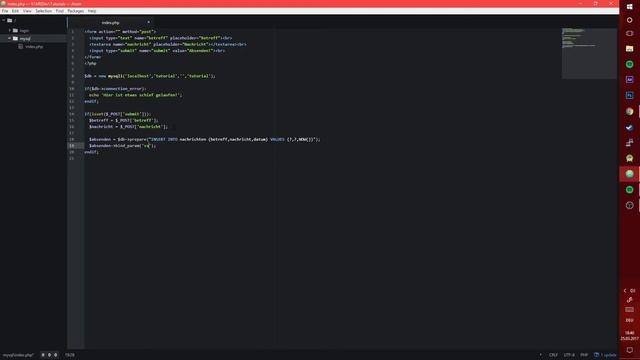Image resolution: width=640 pixels, height=360 pixels.
Task: Open the Adobe After Effects taskbar icon
Action: [629, 80]
